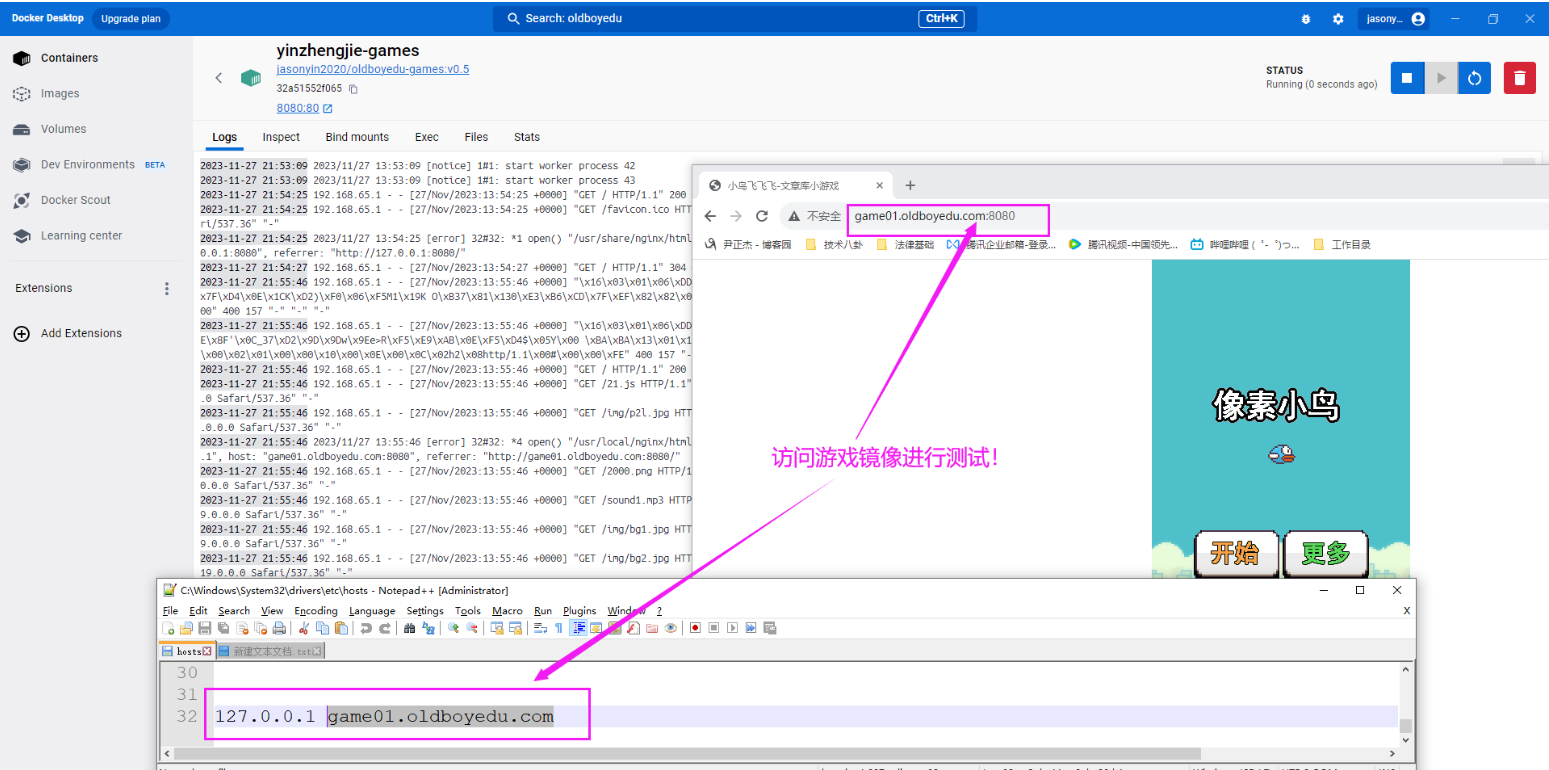Open a new browser tab with plus

[910, 185]
